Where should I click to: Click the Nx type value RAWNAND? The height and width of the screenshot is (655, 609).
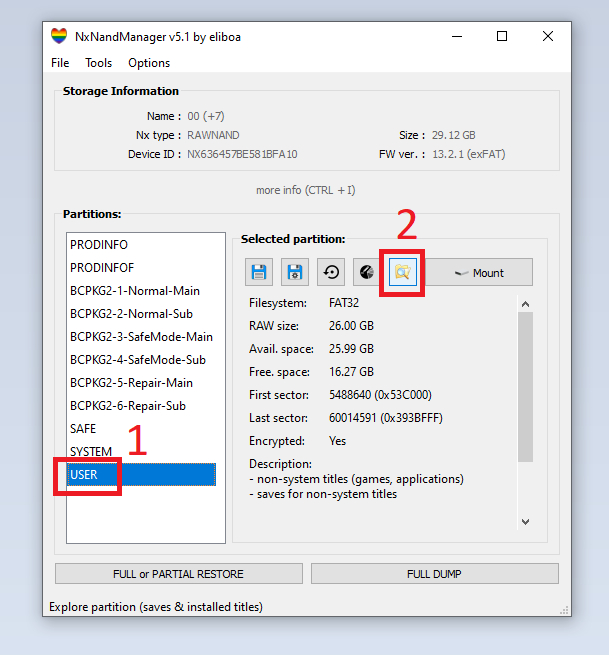coord(213,135)
